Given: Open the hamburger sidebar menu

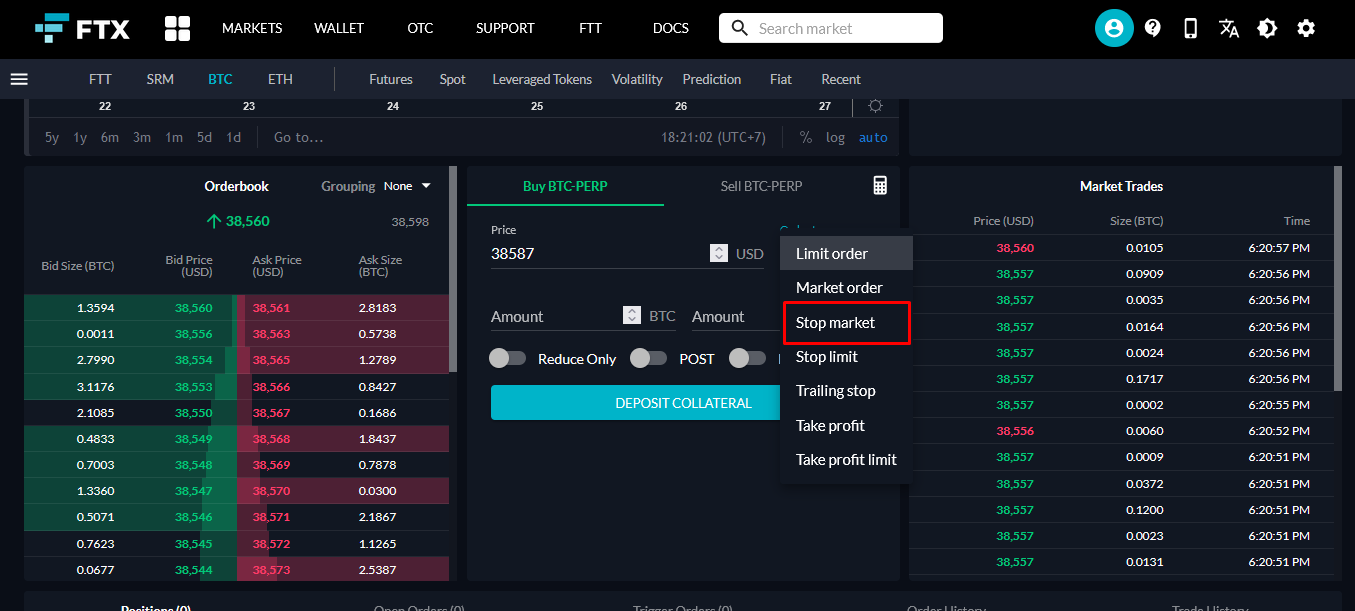Looking at the screenshot, I should [x=19, y=79].
